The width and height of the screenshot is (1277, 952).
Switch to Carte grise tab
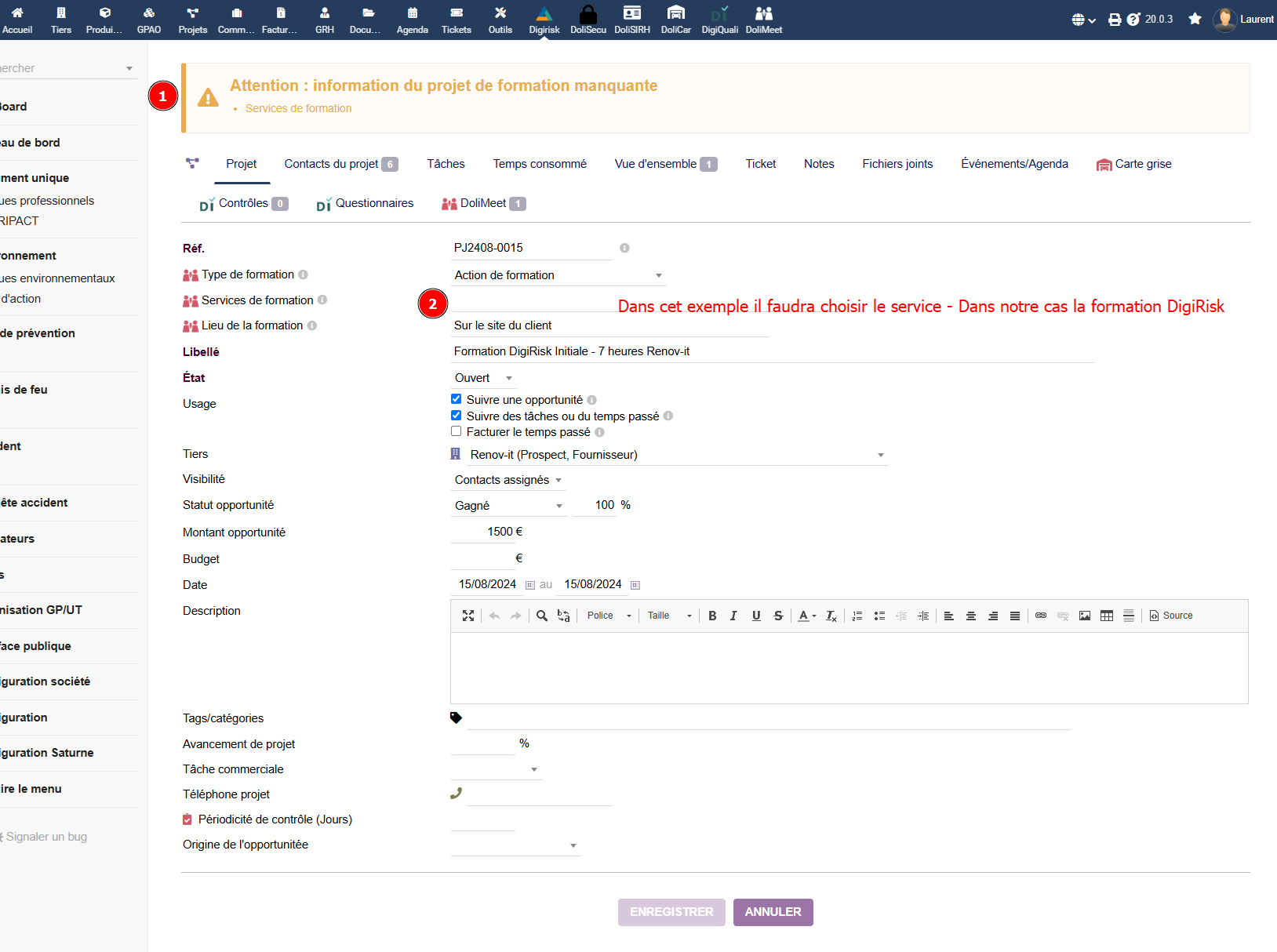1134,164
